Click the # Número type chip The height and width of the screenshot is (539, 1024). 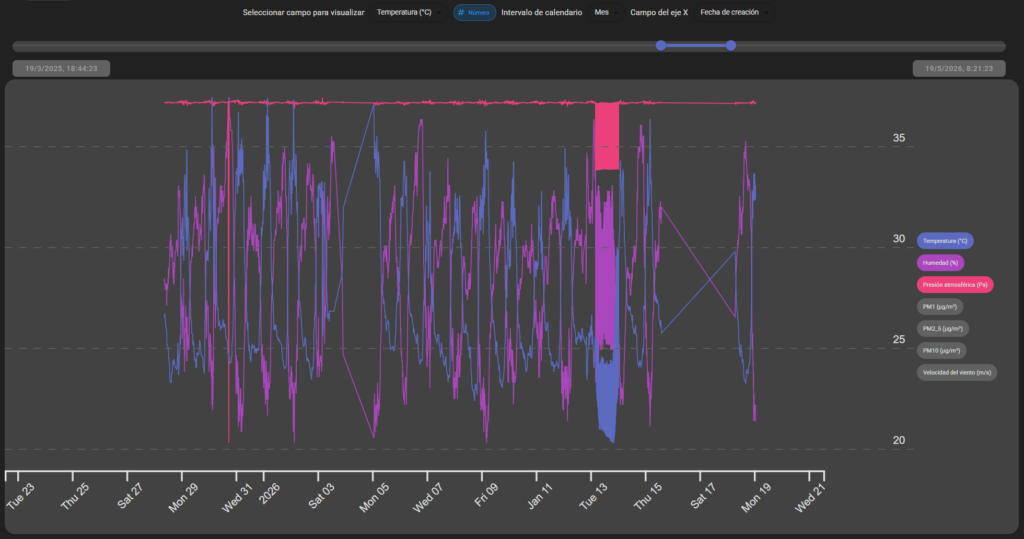click(x=475, y=12)
